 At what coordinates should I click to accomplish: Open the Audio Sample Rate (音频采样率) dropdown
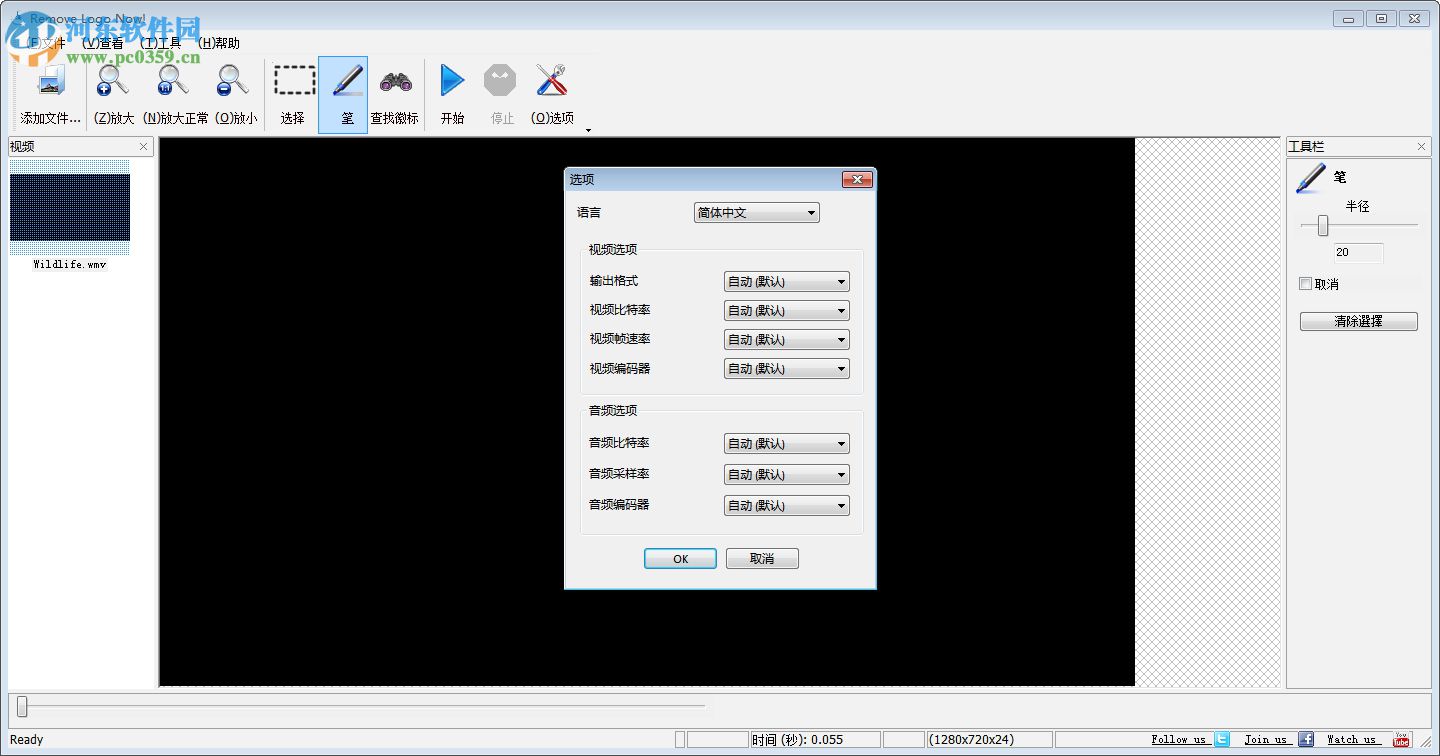tap(787, 475)
